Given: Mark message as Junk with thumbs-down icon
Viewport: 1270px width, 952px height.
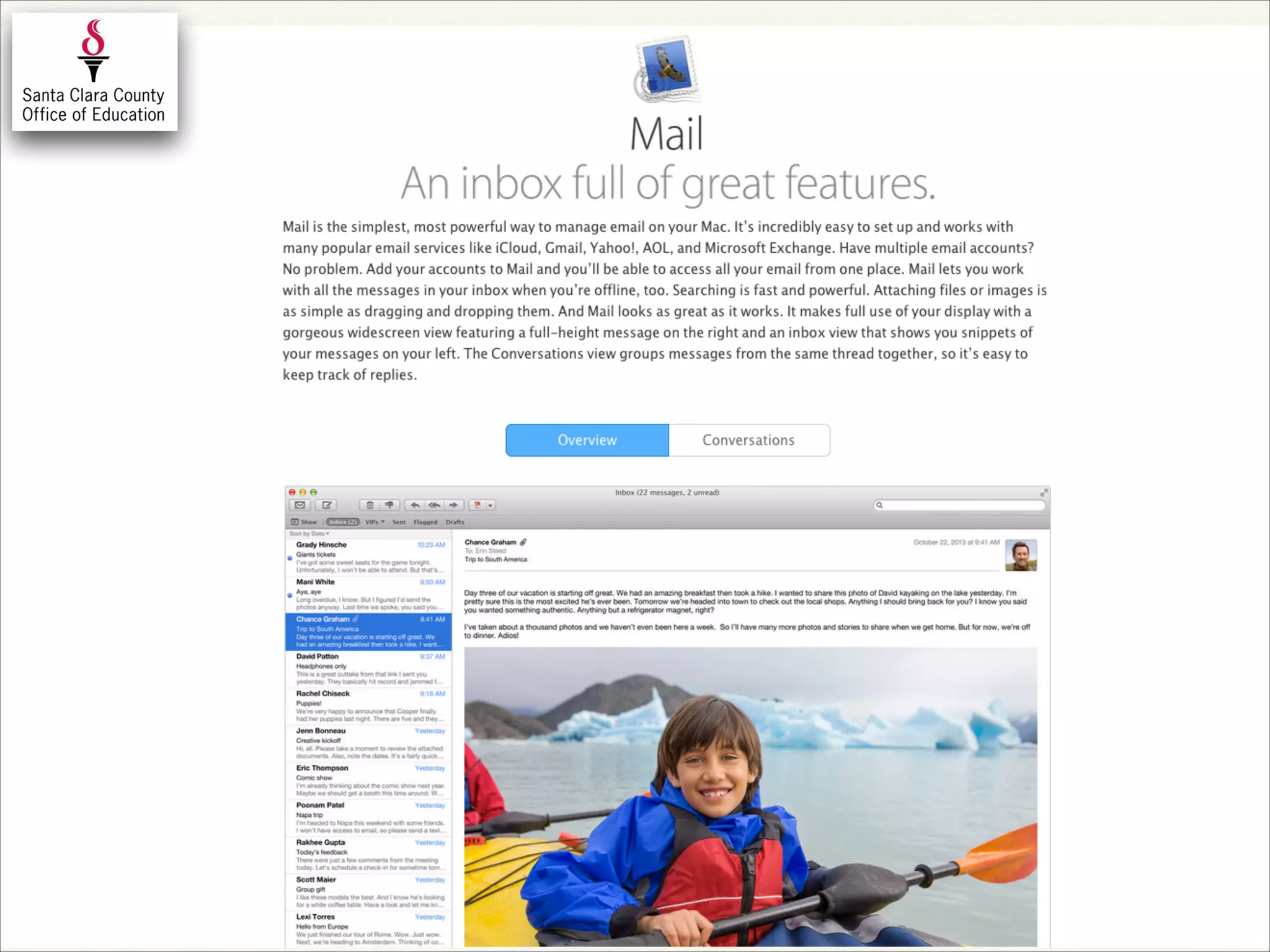Looking at the screenshot, I should tap(389, 505).
